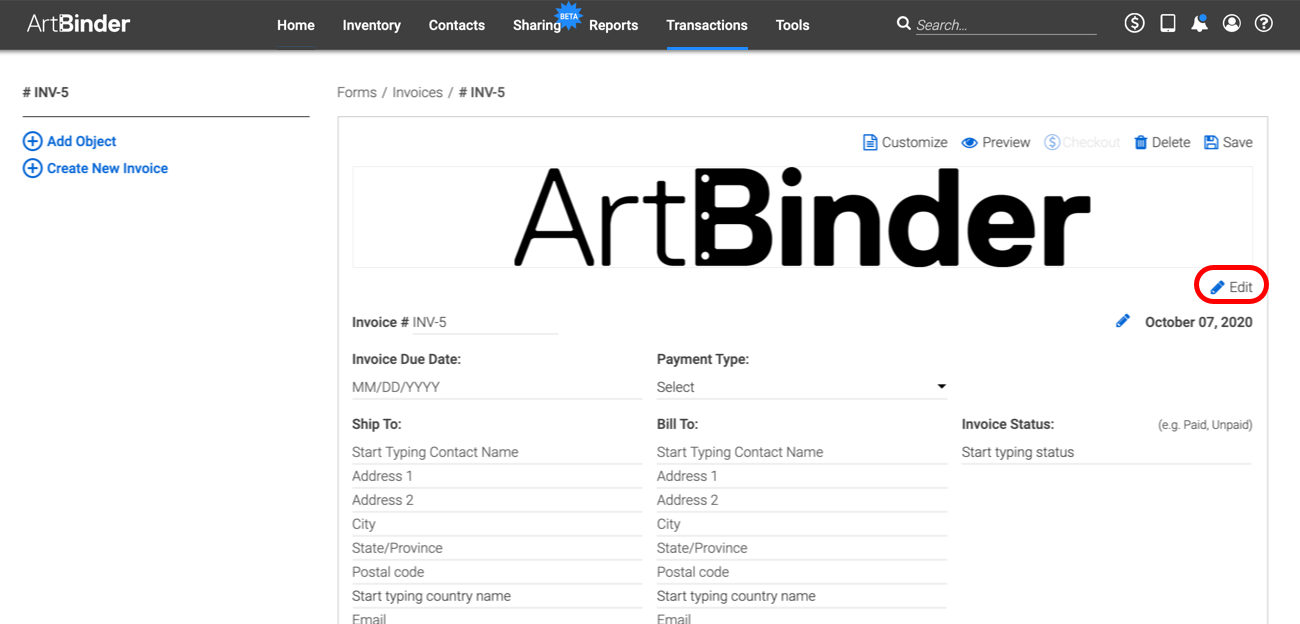Click Ship To Address 2 field

pos(497,500)
